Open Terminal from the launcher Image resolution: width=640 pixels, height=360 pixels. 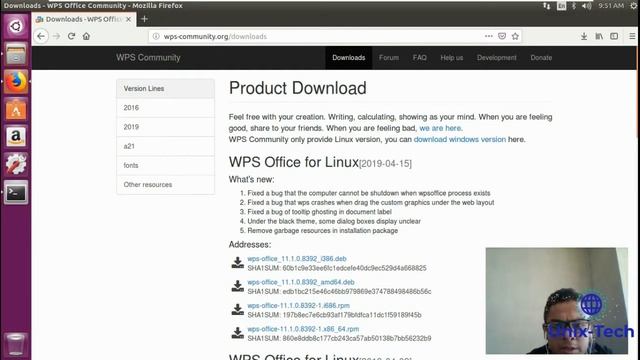16,192
